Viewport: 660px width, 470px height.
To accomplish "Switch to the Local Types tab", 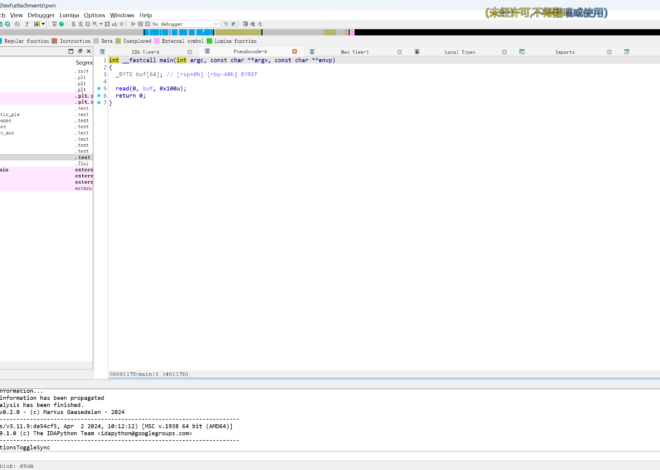I will 460,52.
